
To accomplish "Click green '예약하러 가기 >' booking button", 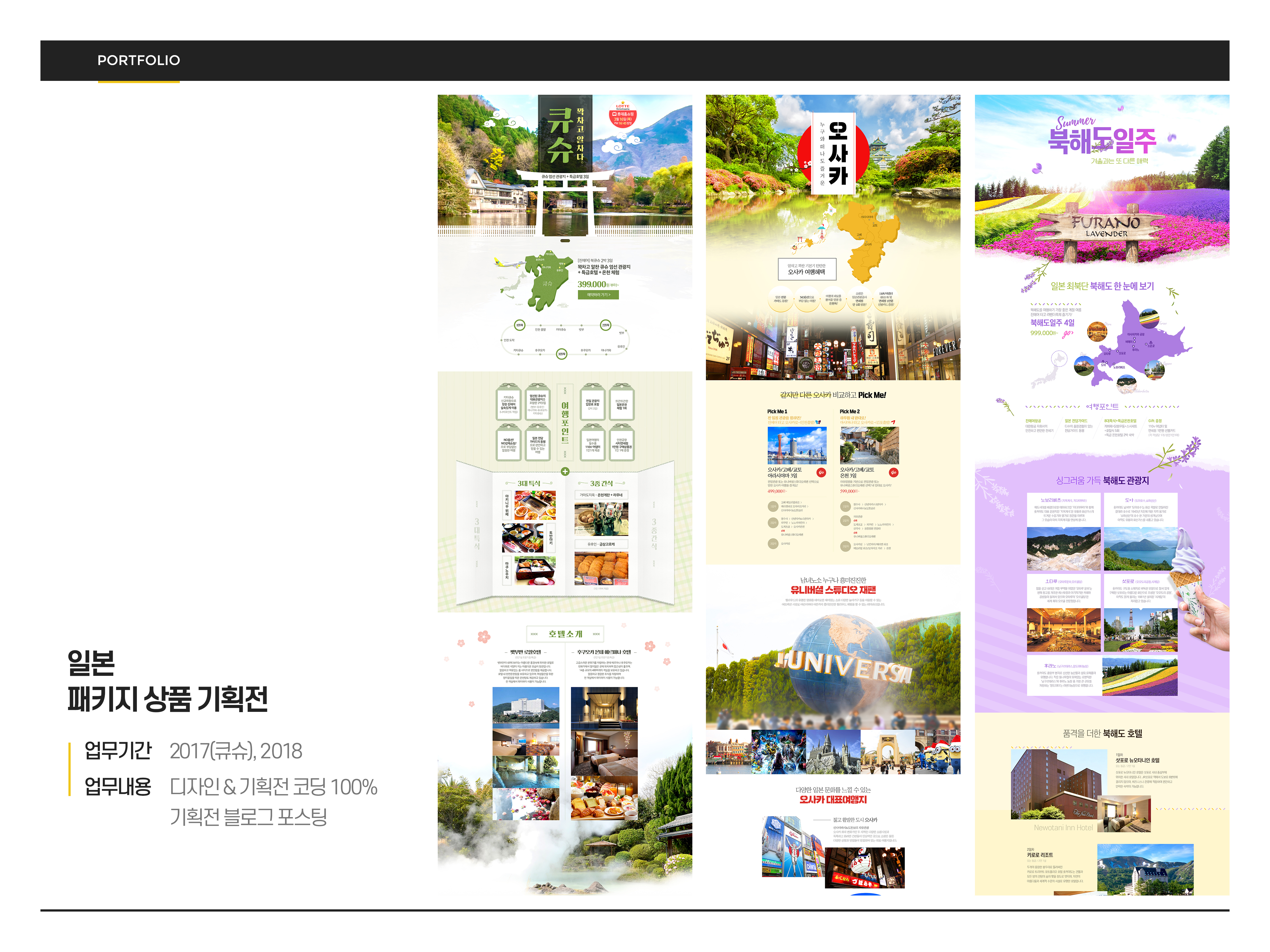I will [598, 295].
